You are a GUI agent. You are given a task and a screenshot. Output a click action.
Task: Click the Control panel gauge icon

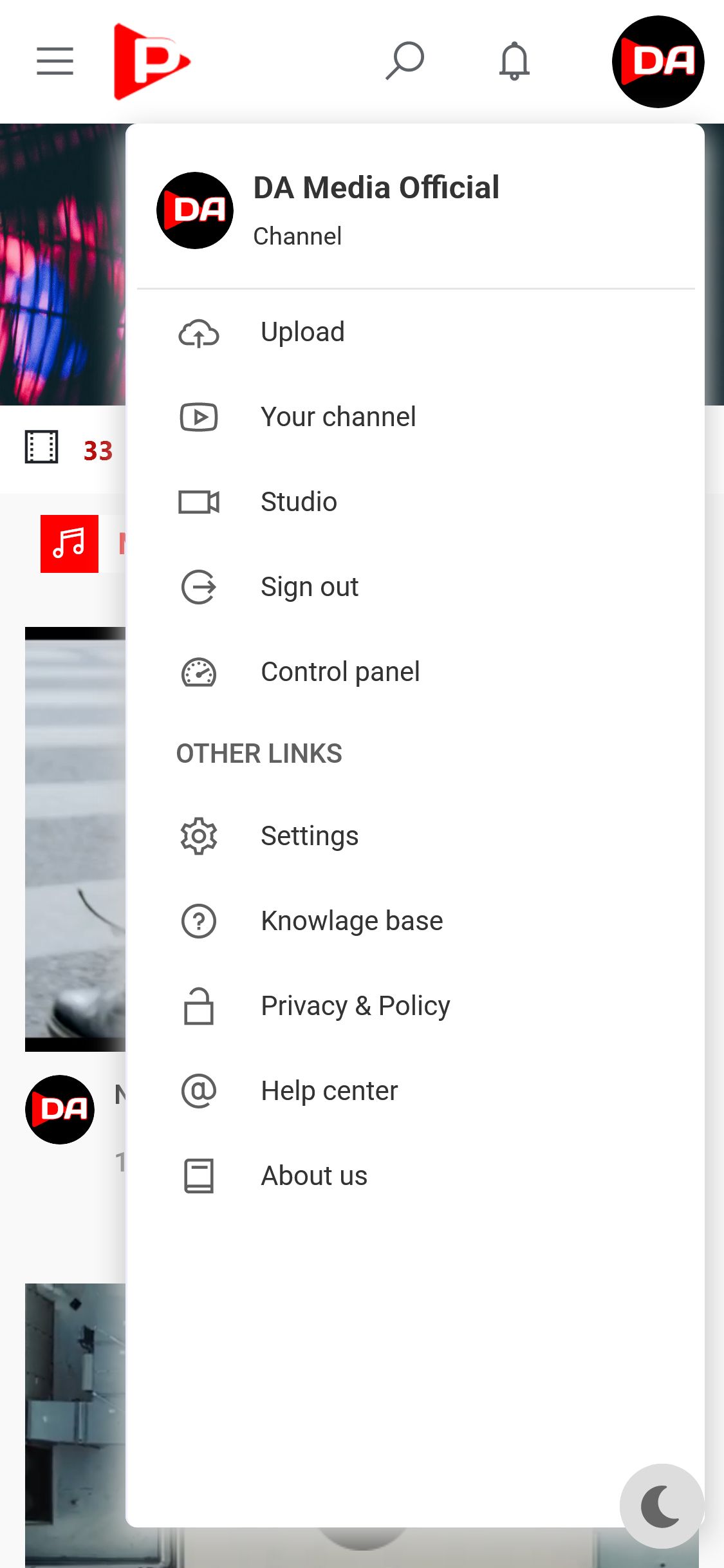(199, 673)
